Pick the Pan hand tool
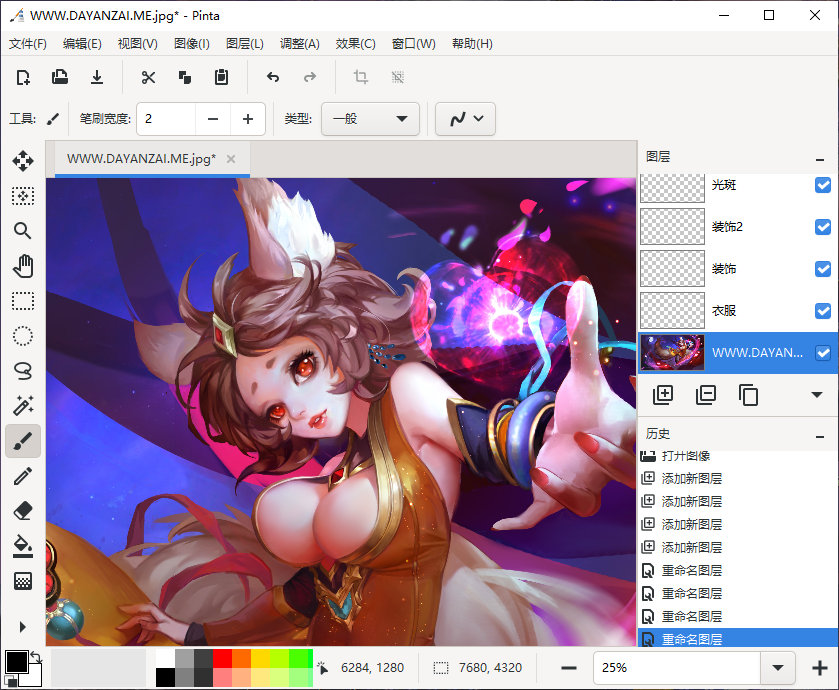839x690 pixels. (x=23, y=266)
